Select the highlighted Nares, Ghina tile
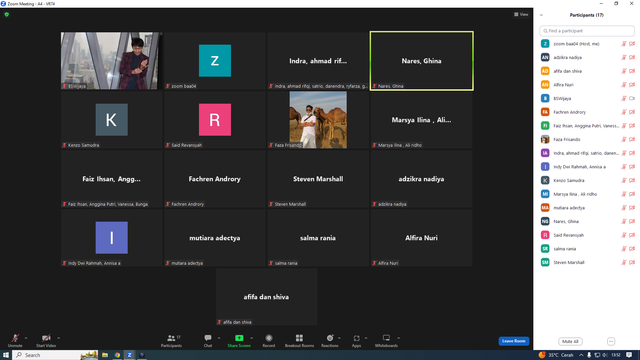This screenshot has width=640, height=360. tap(422, 61)
